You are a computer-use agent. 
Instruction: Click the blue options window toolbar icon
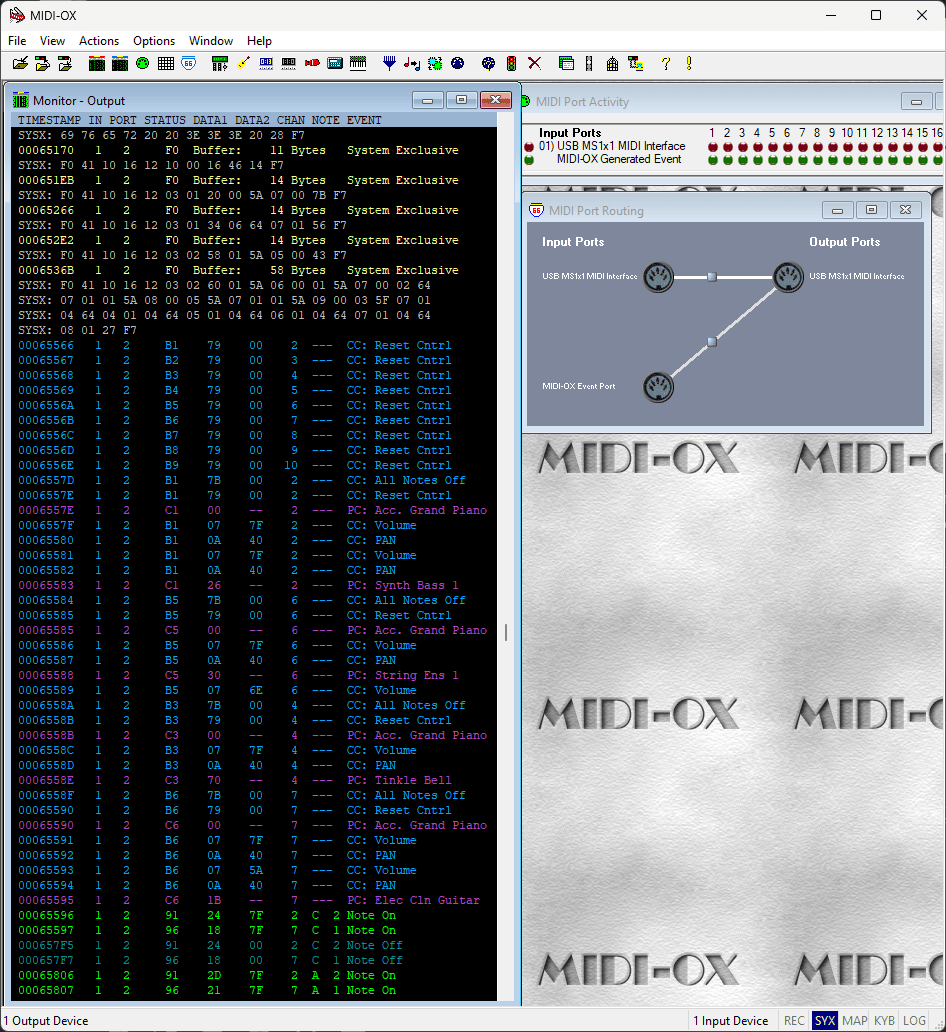(x=566, y=64)
